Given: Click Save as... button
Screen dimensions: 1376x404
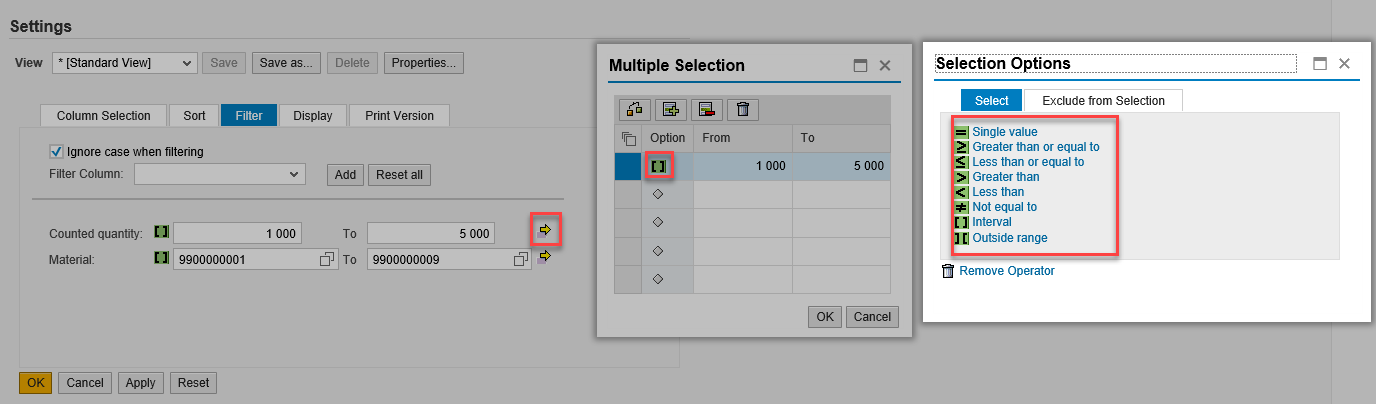Looking at the screenshot, I should pos(287,63).
